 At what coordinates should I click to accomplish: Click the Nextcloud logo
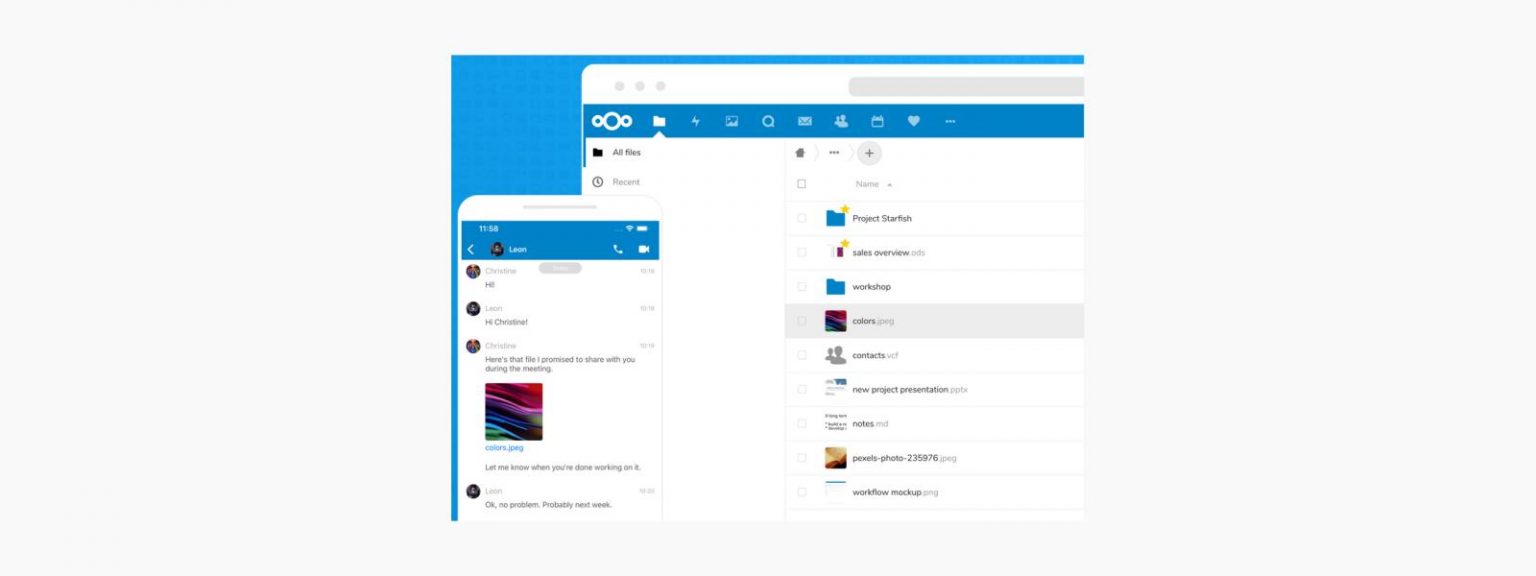613,120
